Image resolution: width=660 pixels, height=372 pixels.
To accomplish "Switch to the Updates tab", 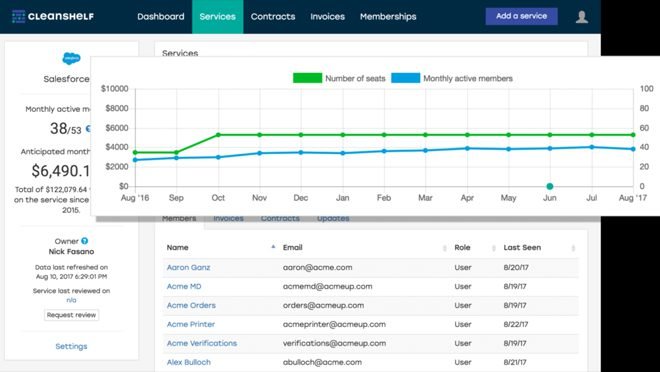I will coord(333,219).
